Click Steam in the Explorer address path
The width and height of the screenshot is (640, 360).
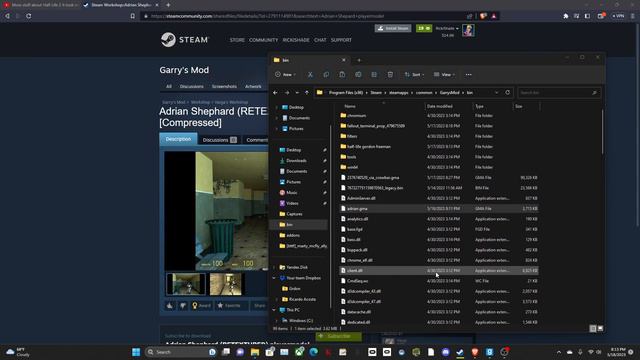click(376, 93)
